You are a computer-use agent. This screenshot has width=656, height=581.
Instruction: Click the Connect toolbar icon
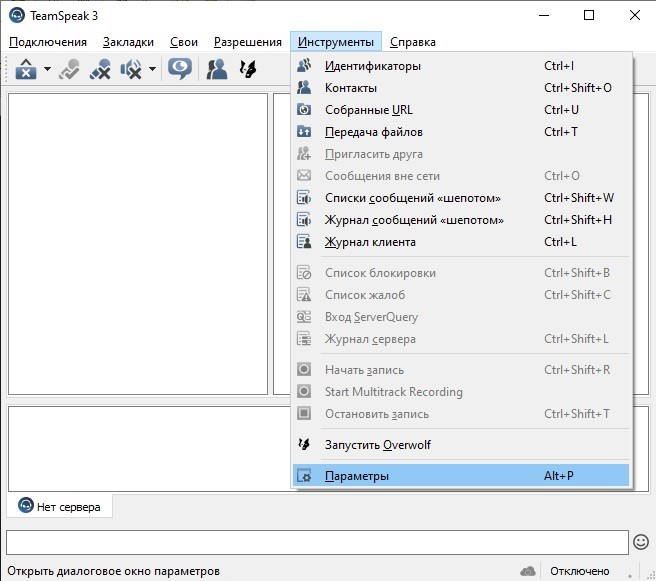coord(26,69)
